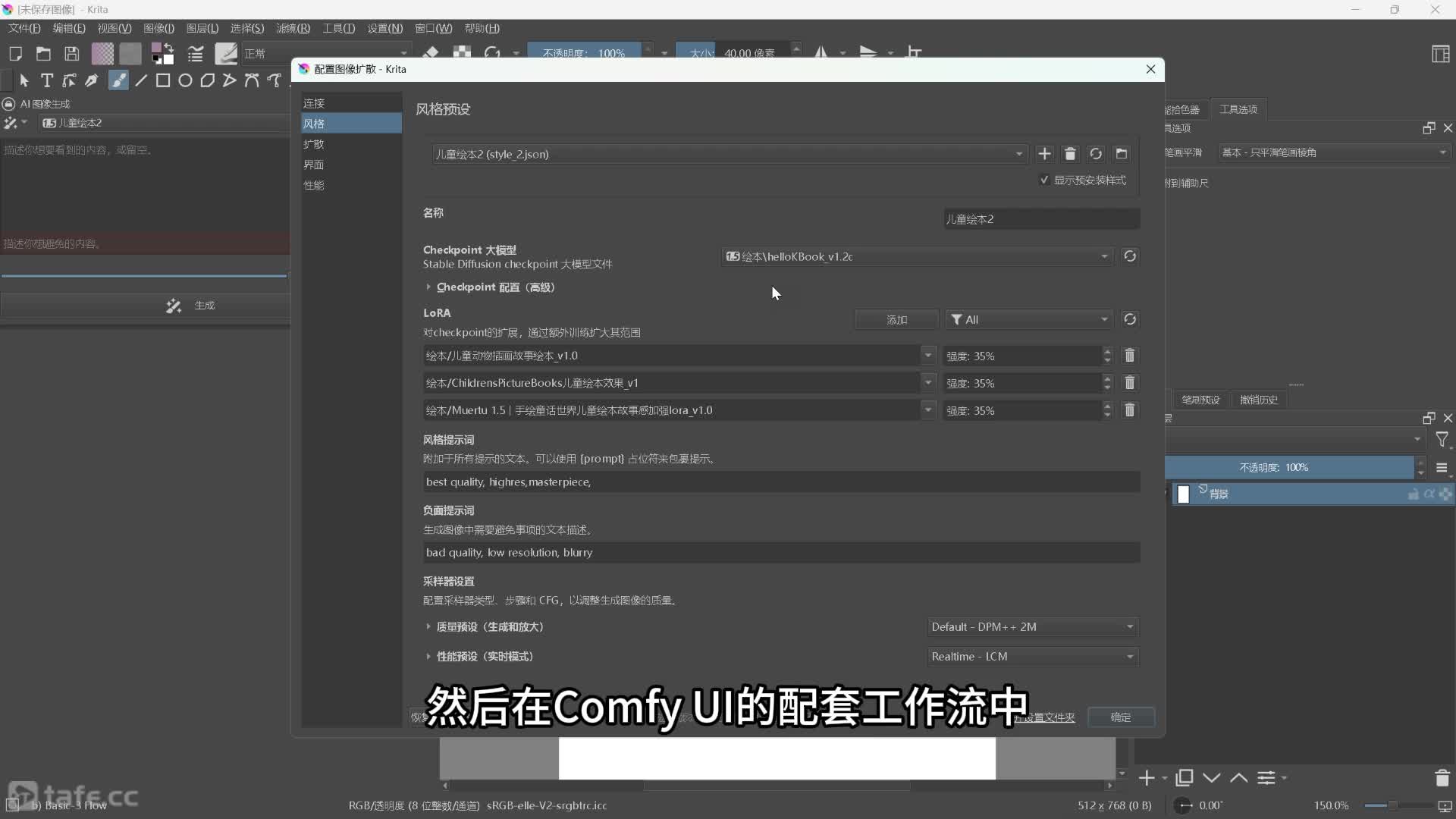The height and width of the screenshot is (819, 1456).
Task: Click the style prompt field best quality
Action: coord(781,482)
